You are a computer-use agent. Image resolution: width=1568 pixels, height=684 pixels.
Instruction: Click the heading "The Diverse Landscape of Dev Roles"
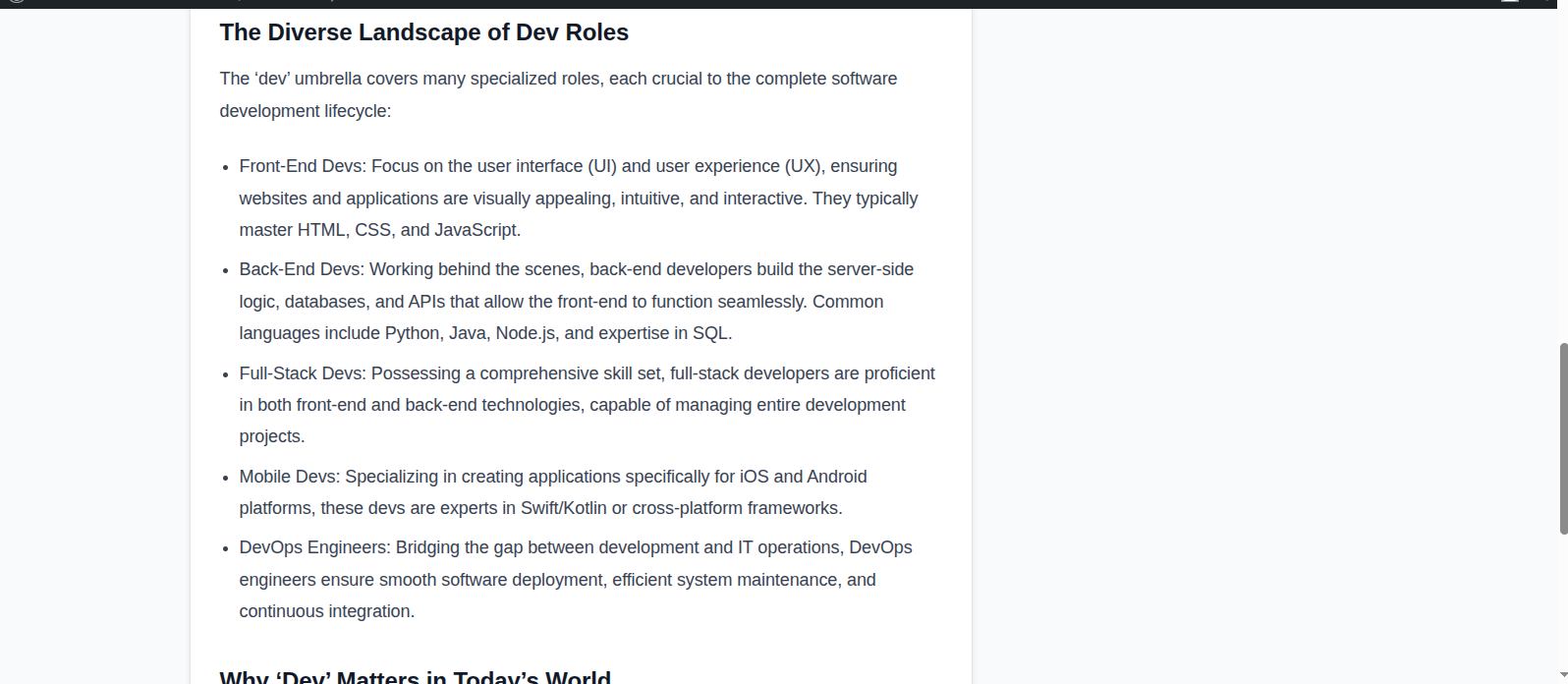[x=424, y=32]
